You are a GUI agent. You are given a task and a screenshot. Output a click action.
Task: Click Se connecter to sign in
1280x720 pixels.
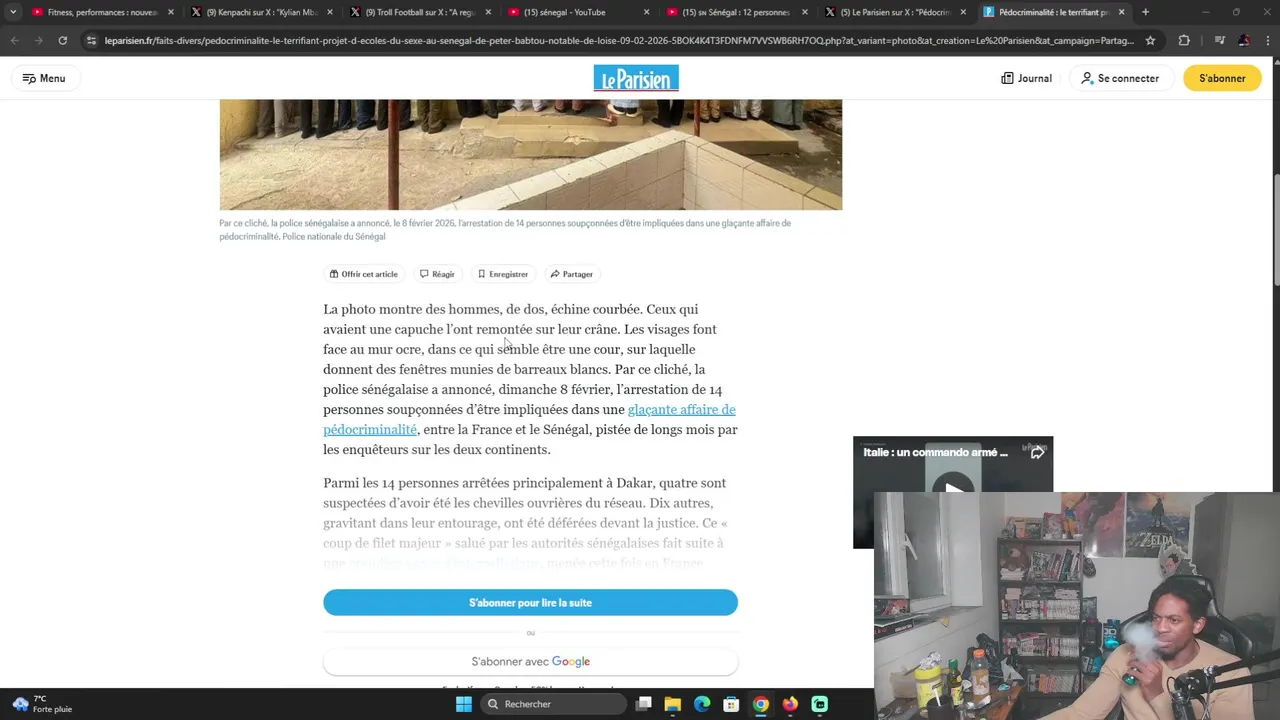[x=1120, y=78]
